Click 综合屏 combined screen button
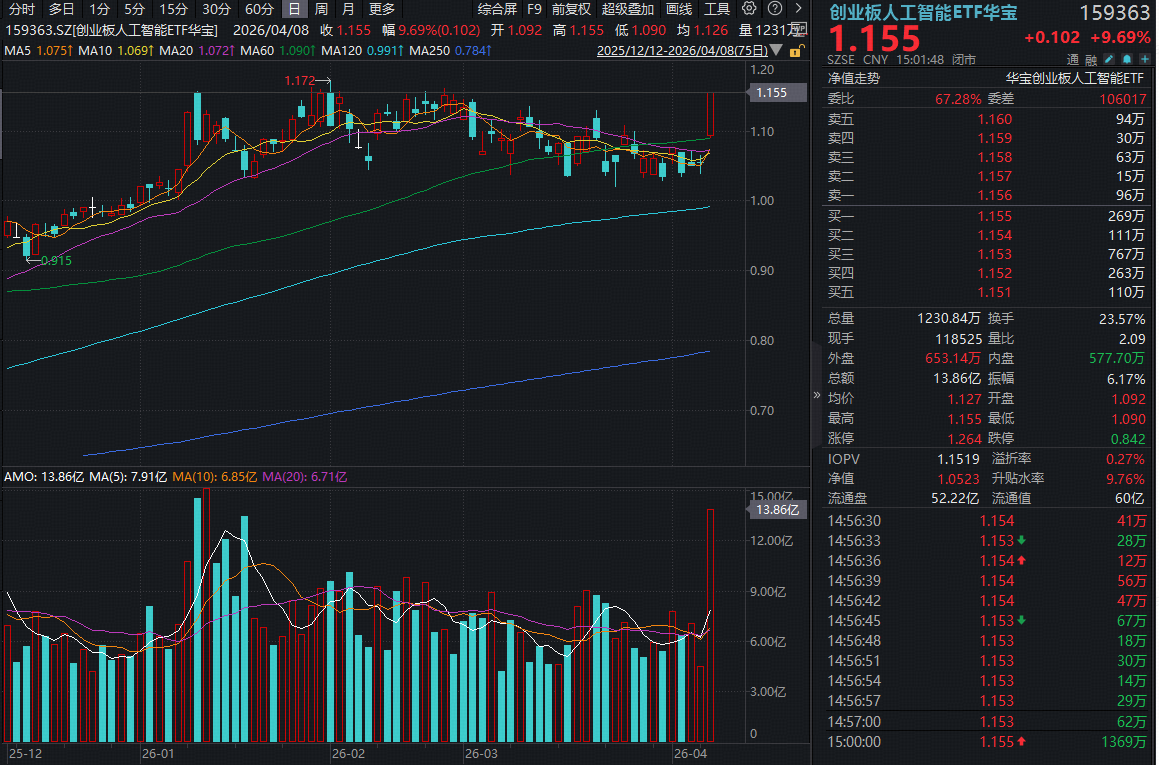This screenshot has width=1159, height=765. pos(498,9)
